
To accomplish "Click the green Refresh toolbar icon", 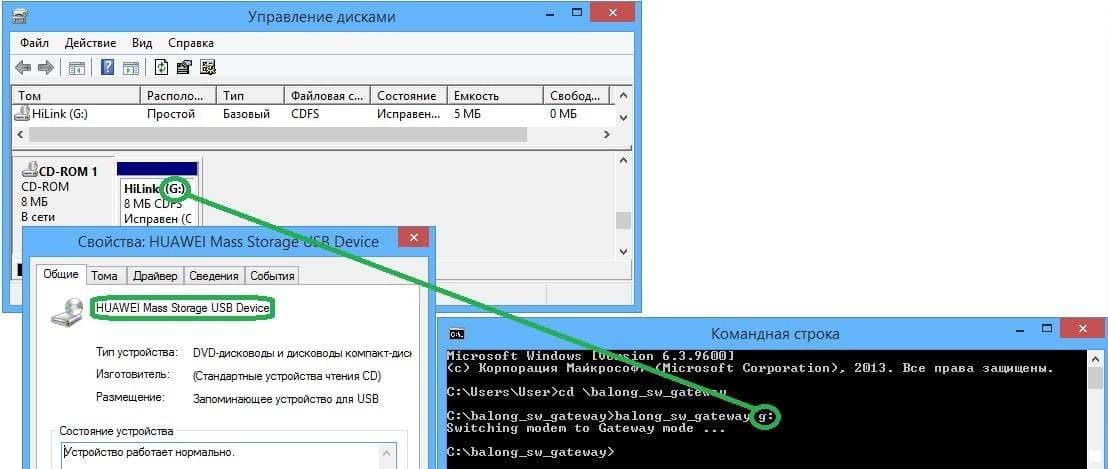I will [x=161, y=68].
